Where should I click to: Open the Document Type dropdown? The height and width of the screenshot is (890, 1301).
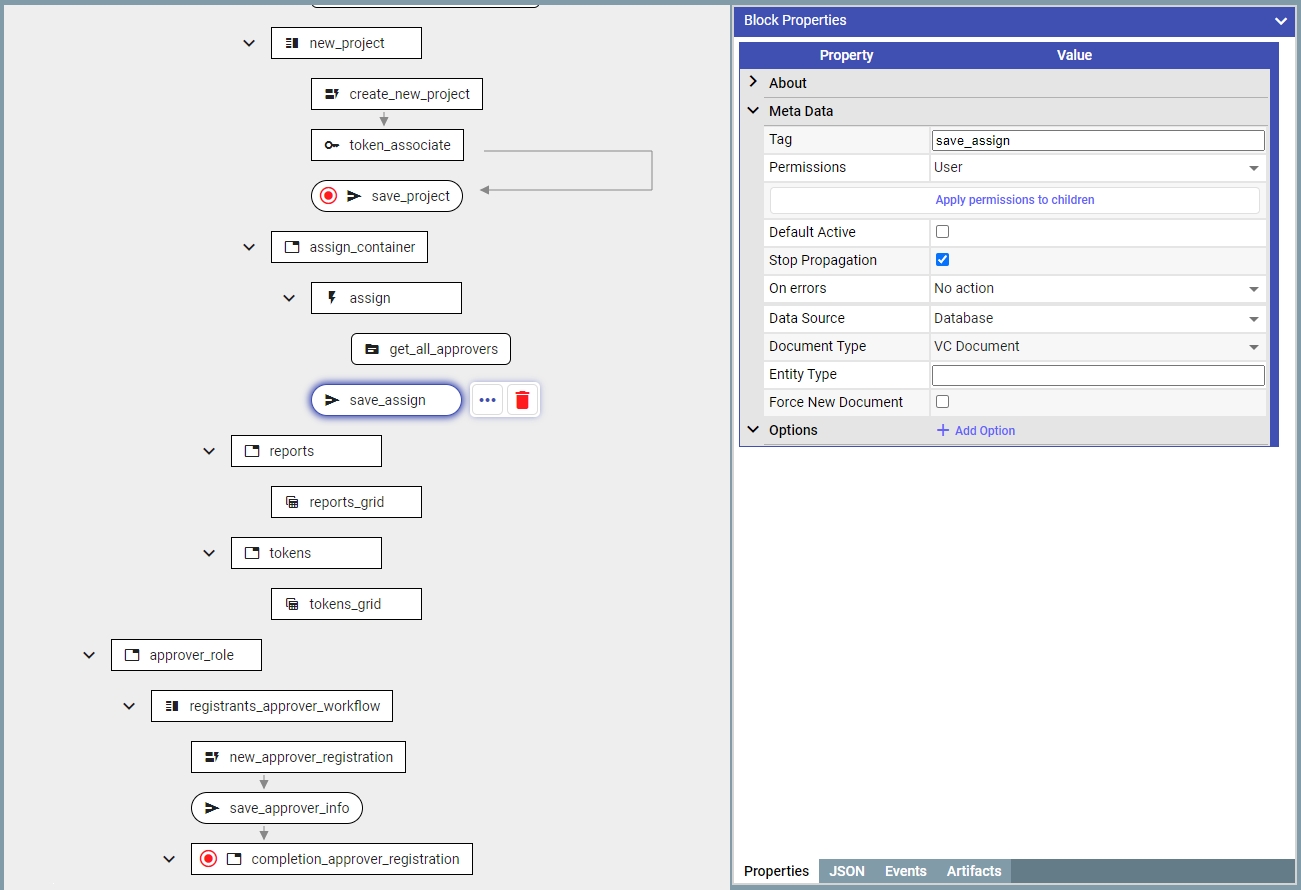click(x=1097, y=347)
